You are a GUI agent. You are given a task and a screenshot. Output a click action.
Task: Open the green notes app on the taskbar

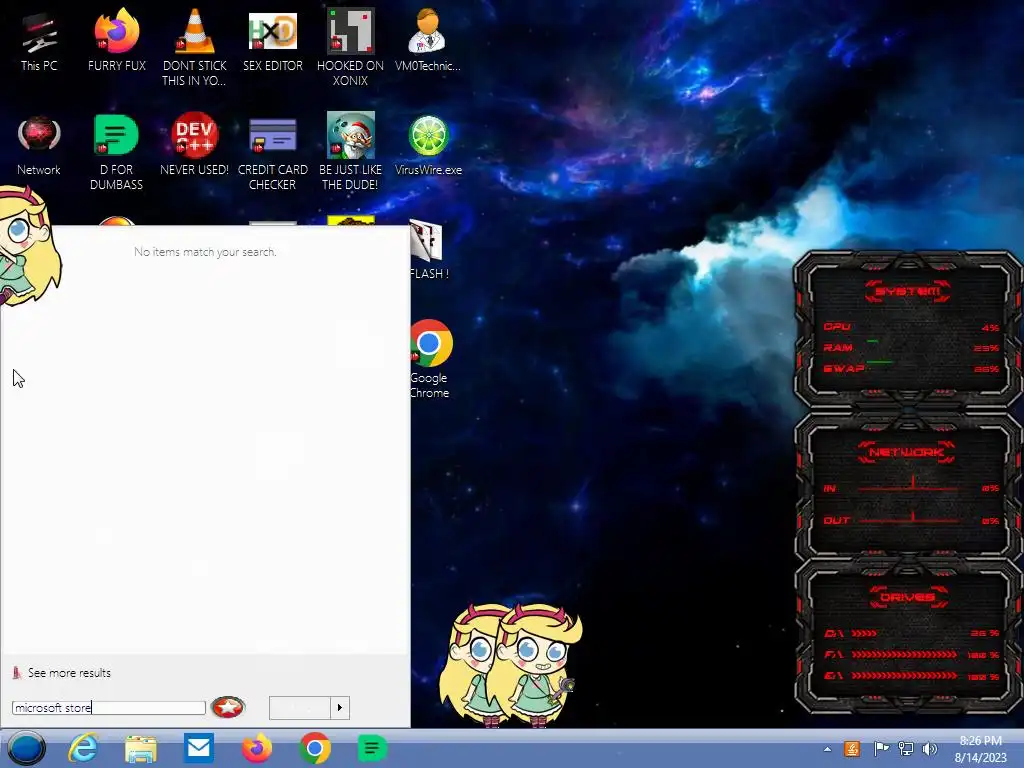click(372, 748)
